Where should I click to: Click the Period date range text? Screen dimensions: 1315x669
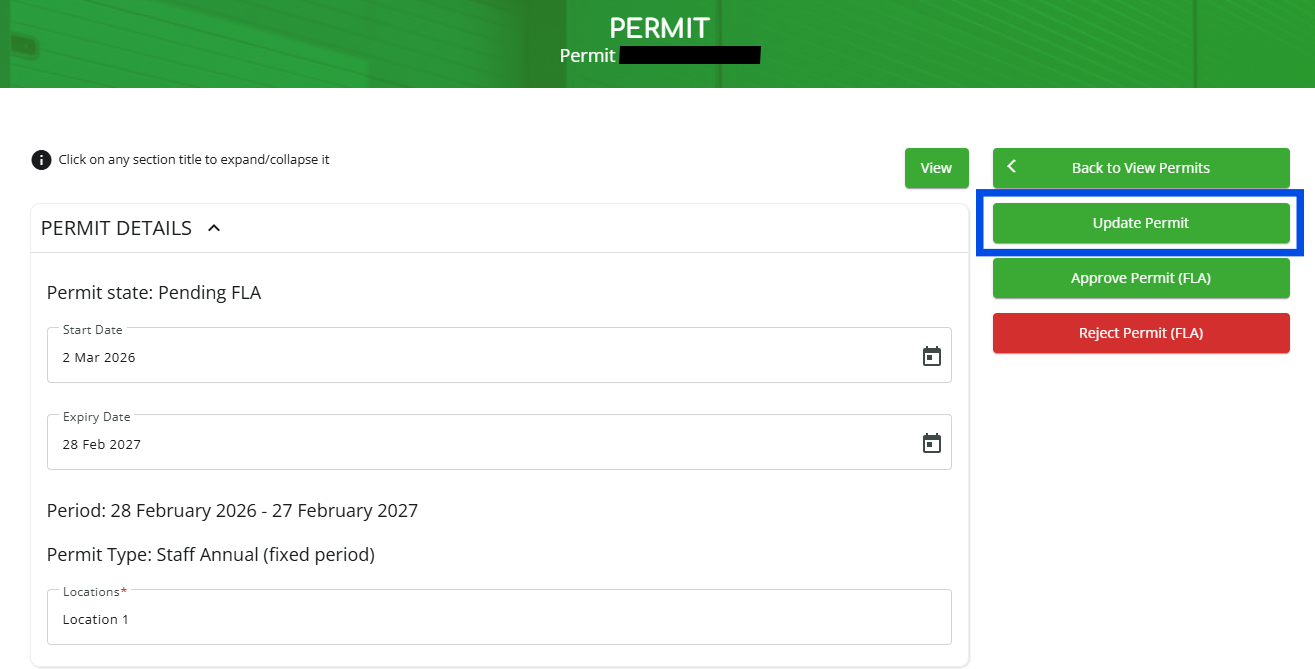[x=232, y=511]
